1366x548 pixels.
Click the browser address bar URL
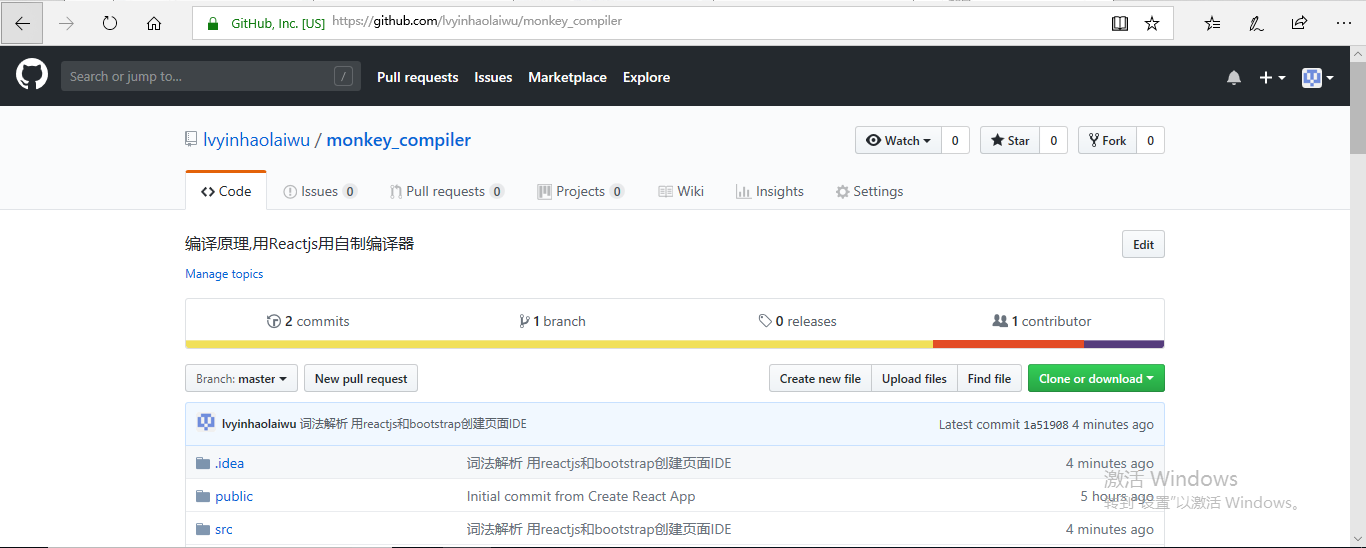click(x=477, y=21)
